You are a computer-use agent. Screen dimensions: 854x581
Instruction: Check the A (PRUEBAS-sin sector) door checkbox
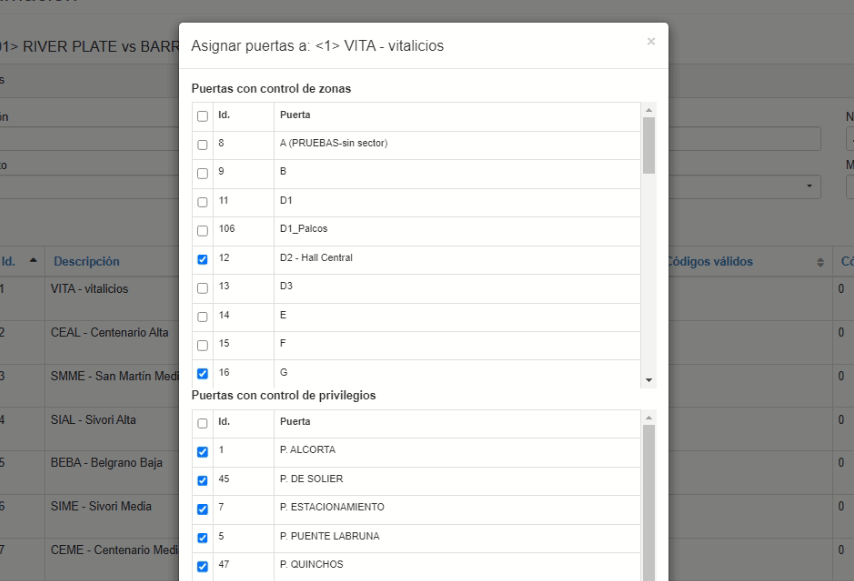coord(203,145)
